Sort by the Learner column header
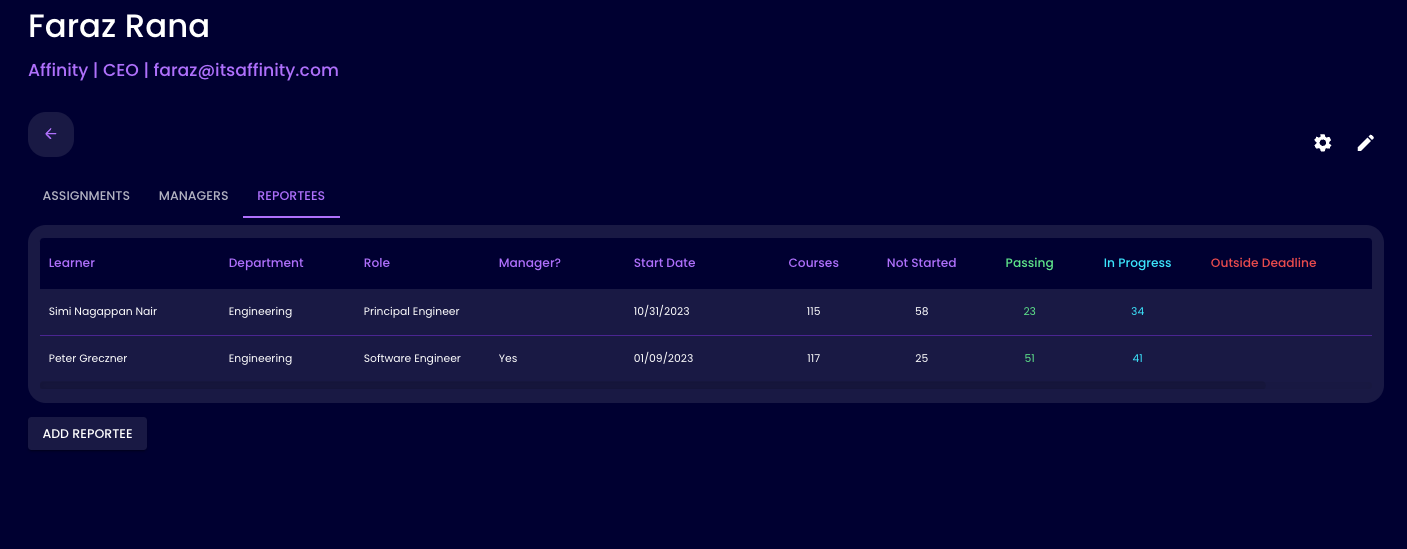The height and width of the screenshot is (549, 1407). [72, 263]
